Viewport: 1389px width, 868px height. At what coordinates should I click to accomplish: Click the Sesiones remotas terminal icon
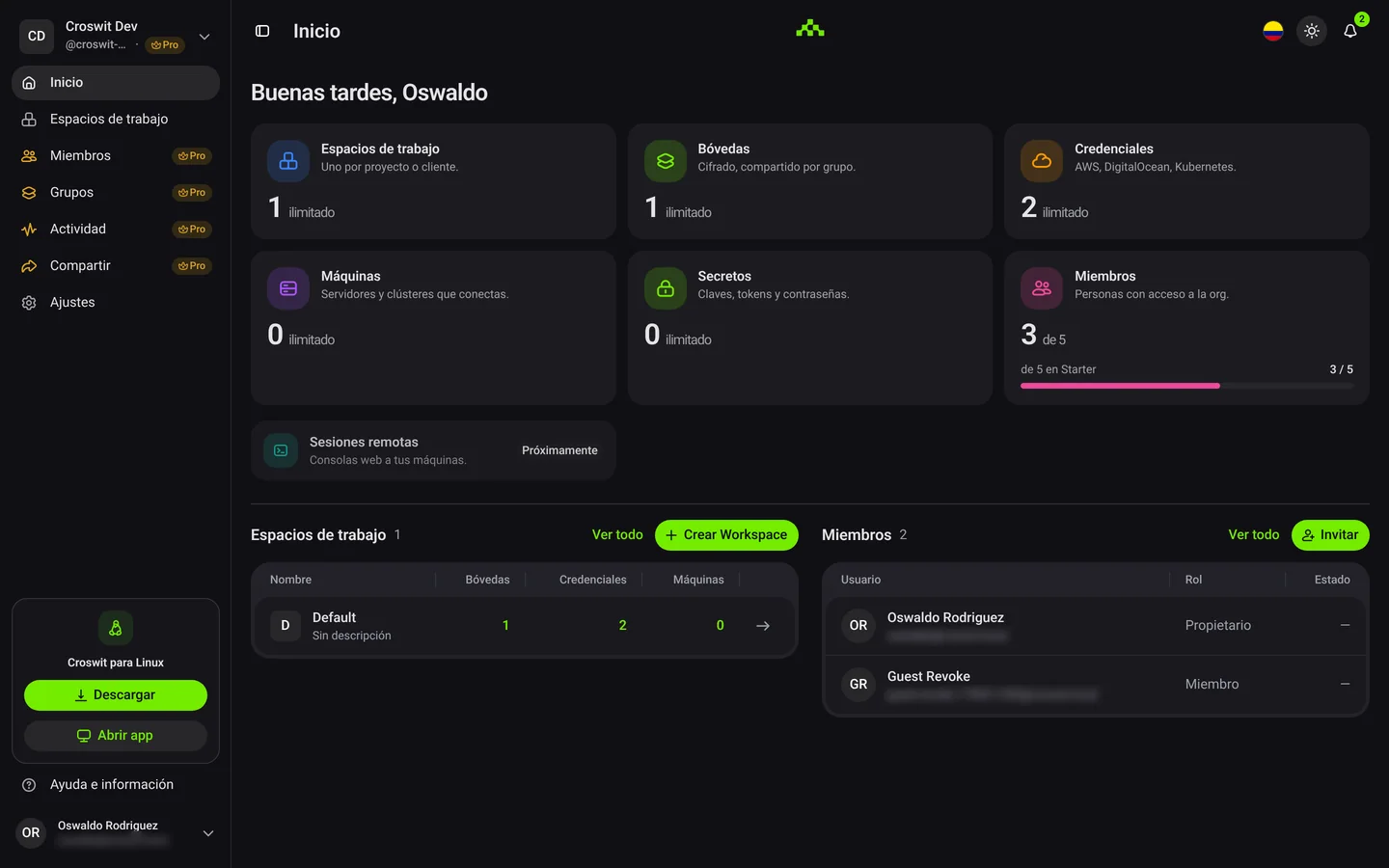click(x=281, y=450)
